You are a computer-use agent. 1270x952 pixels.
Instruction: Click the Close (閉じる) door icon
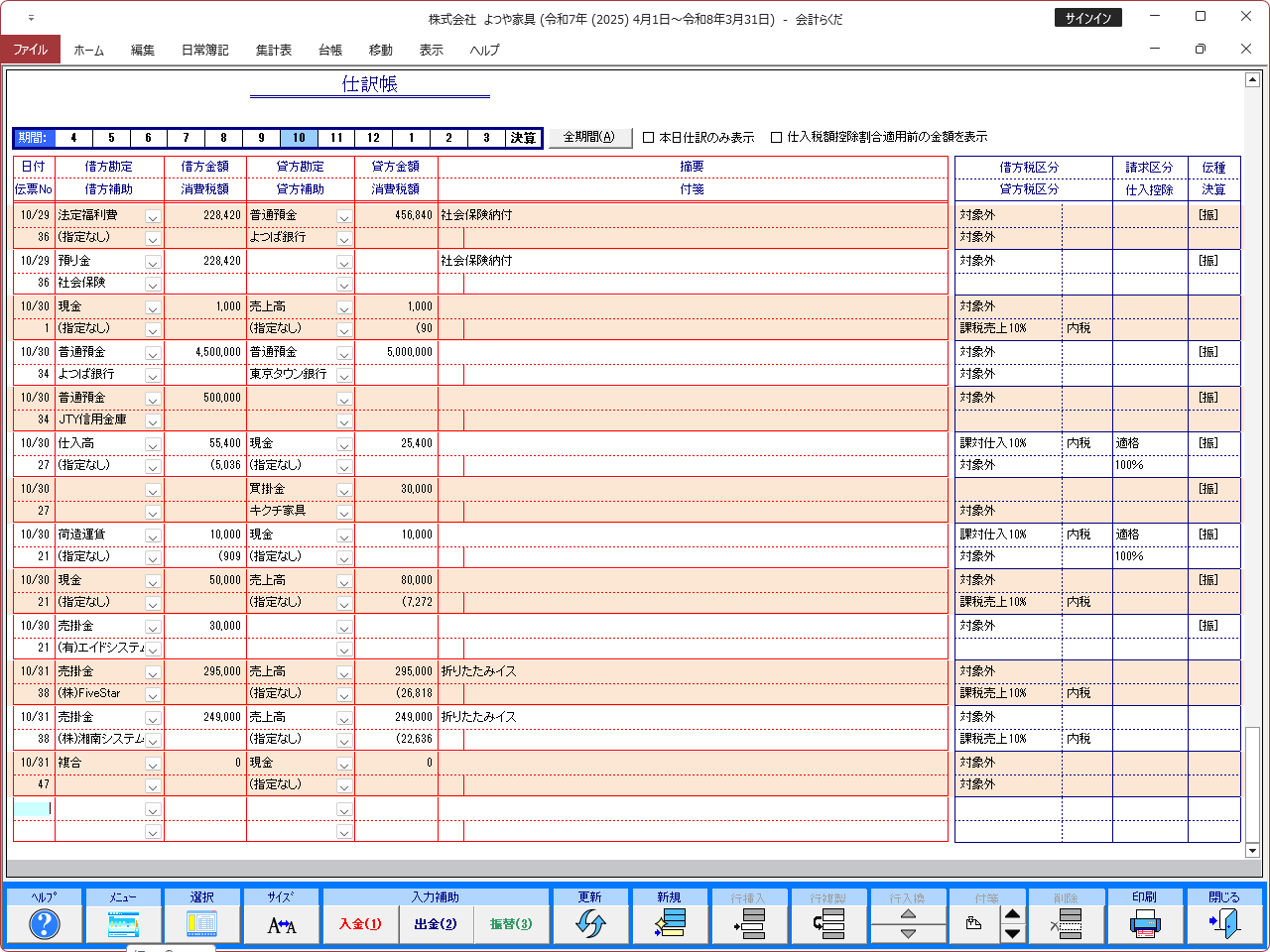point(1224,924)
